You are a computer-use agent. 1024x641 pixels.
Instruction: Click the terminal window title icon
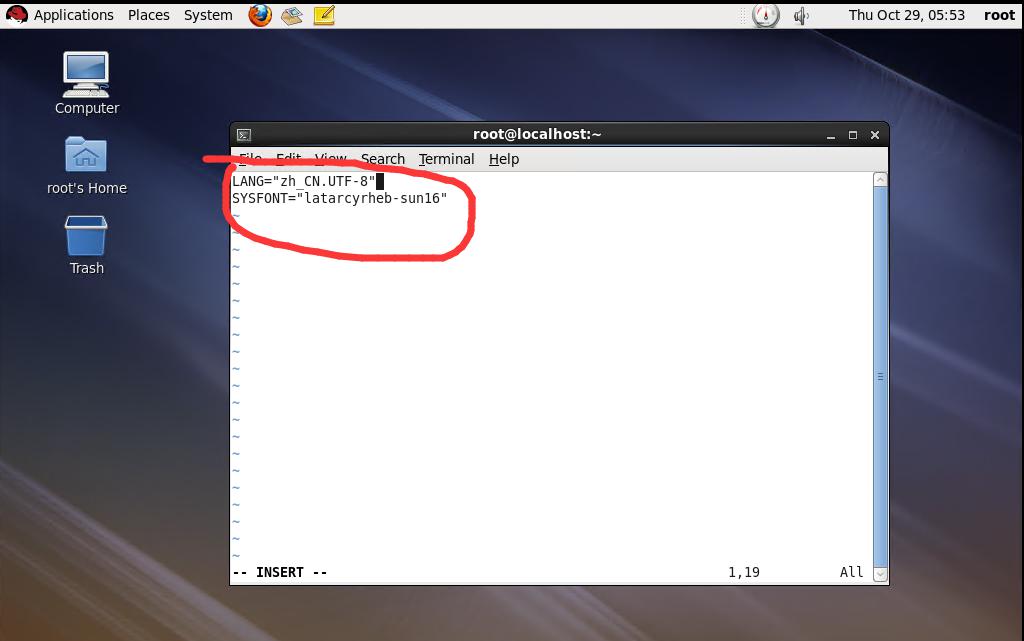[244, 135]
